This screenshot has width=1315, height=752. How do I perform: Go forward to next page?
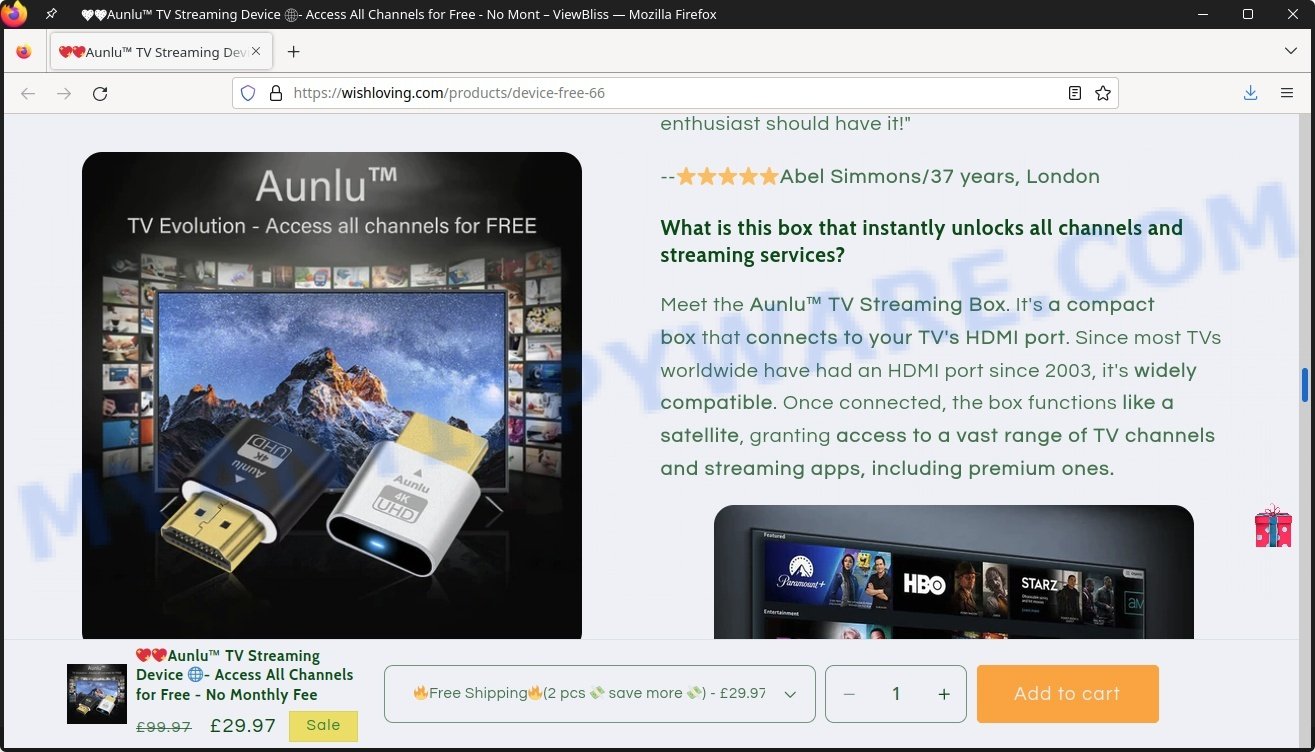[x=64, y=93]
